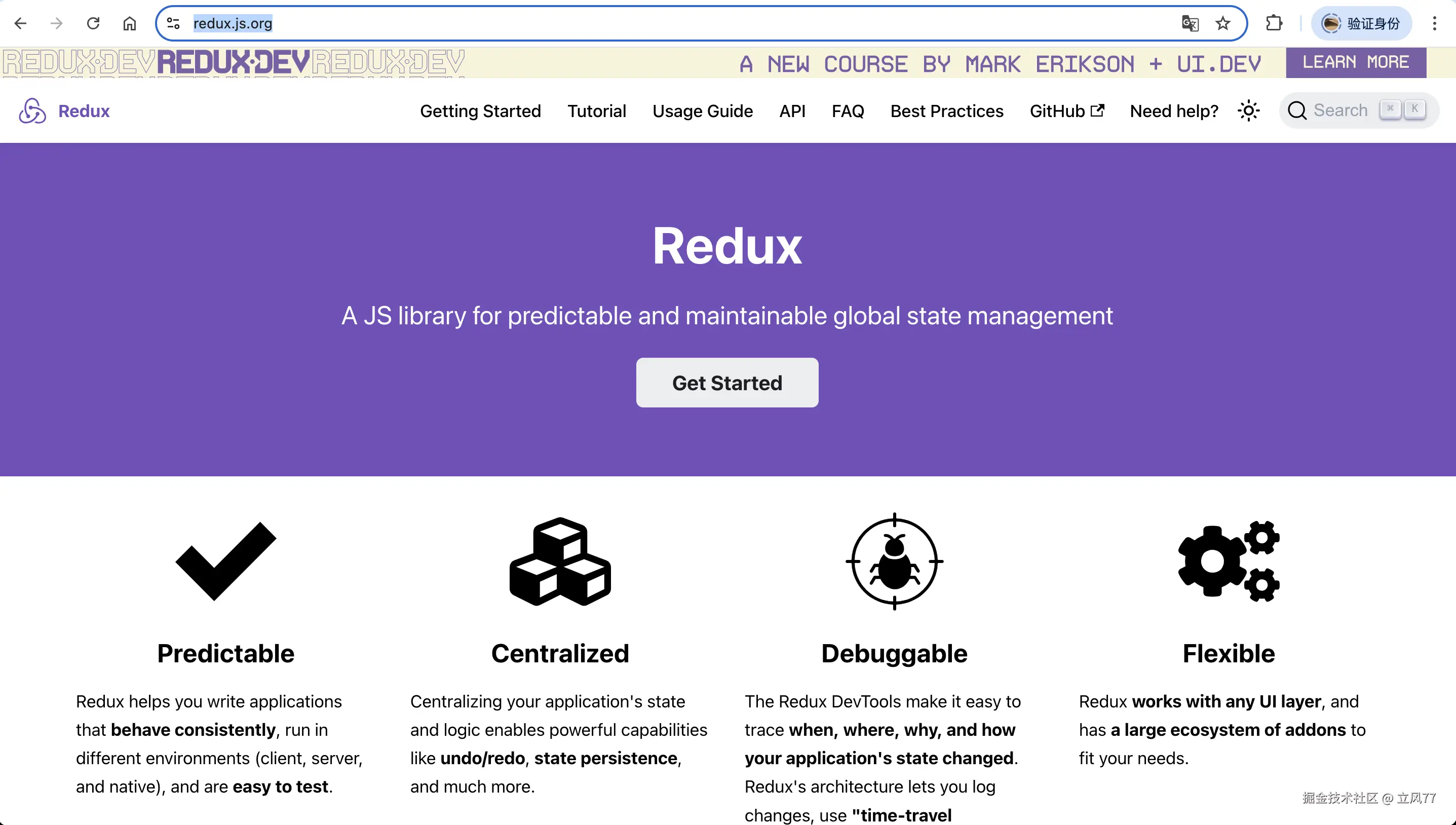The width and height of the screenshot is (1456, 825).
Task: Click the redux.js.org address bar
Action: click(701, 23)
